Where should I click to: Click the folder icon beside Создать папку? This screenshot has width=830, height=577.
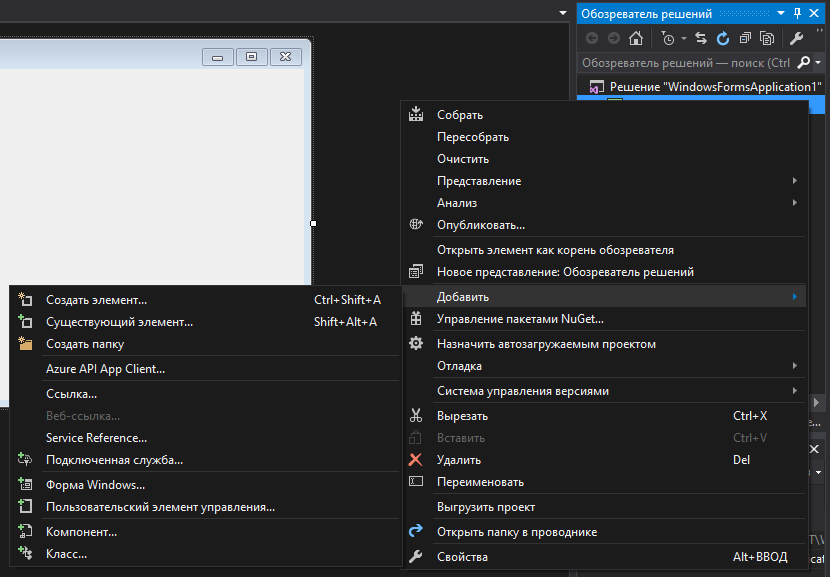[x=25, y=344]
